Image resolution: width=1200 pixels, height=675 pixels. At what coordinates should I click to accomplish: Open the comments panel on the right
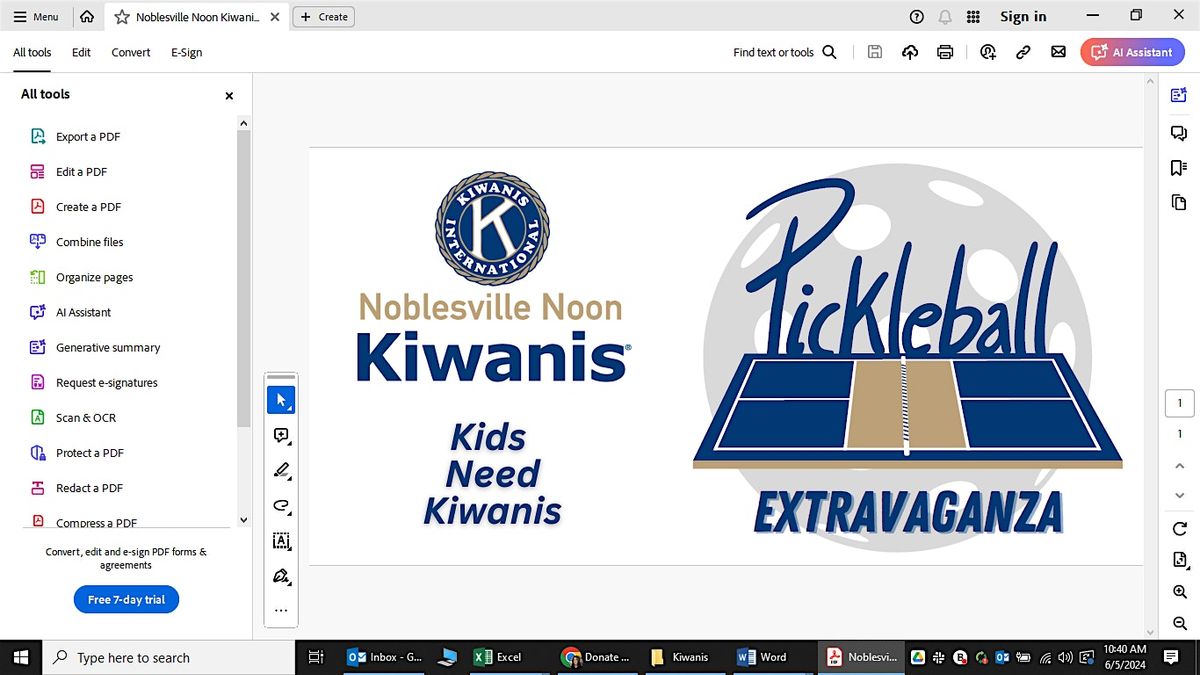[x=1179, y=133]
